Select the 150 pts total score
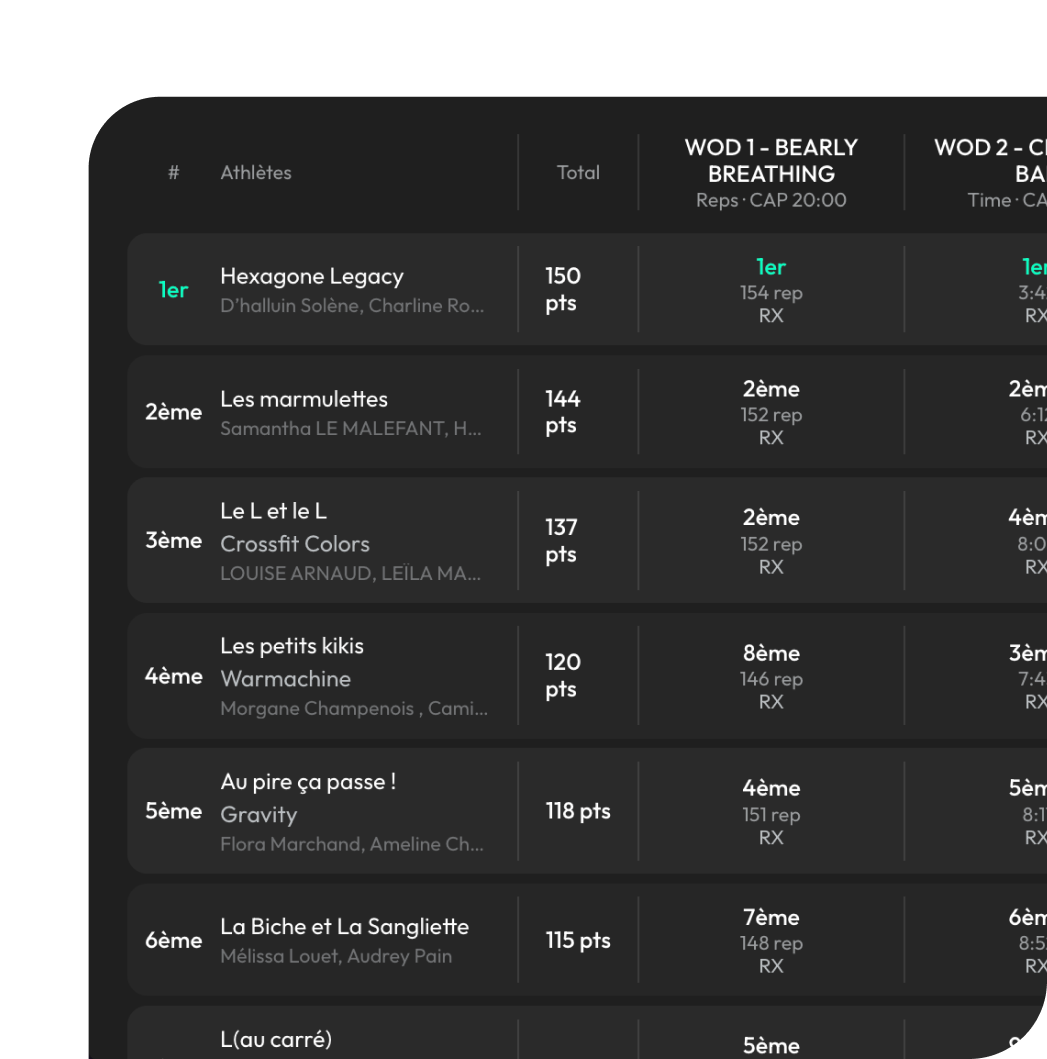Screen dimensions: 1047x1059 pos(563,289)
